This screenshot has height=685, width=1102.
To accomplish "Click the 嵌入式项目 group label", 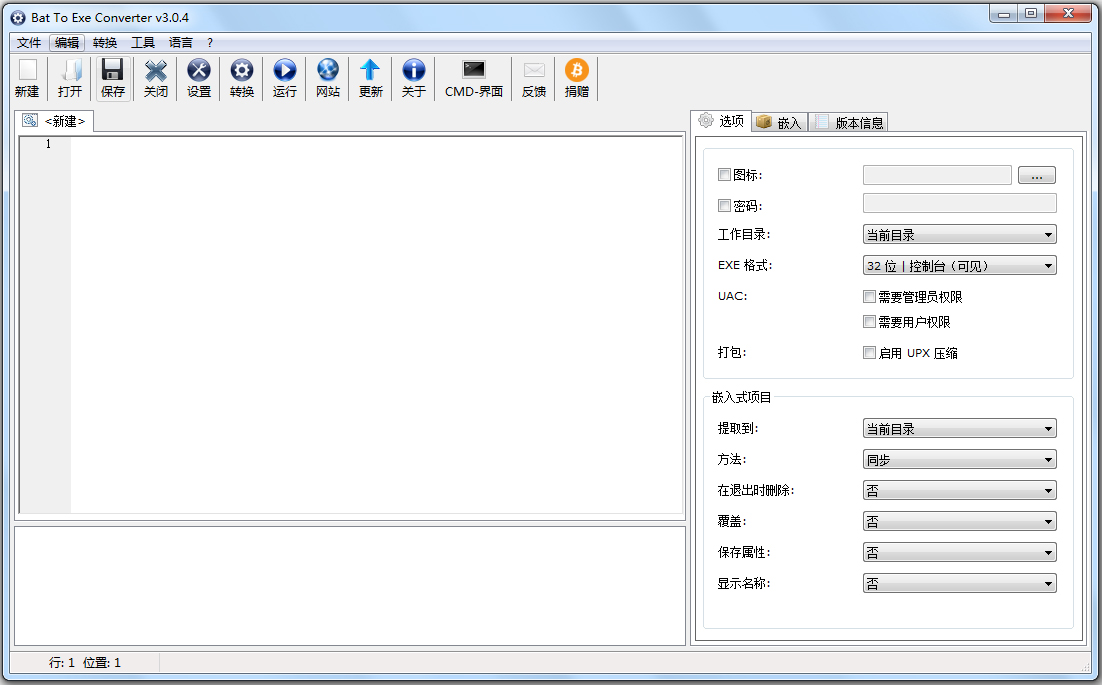I will 741,398.
